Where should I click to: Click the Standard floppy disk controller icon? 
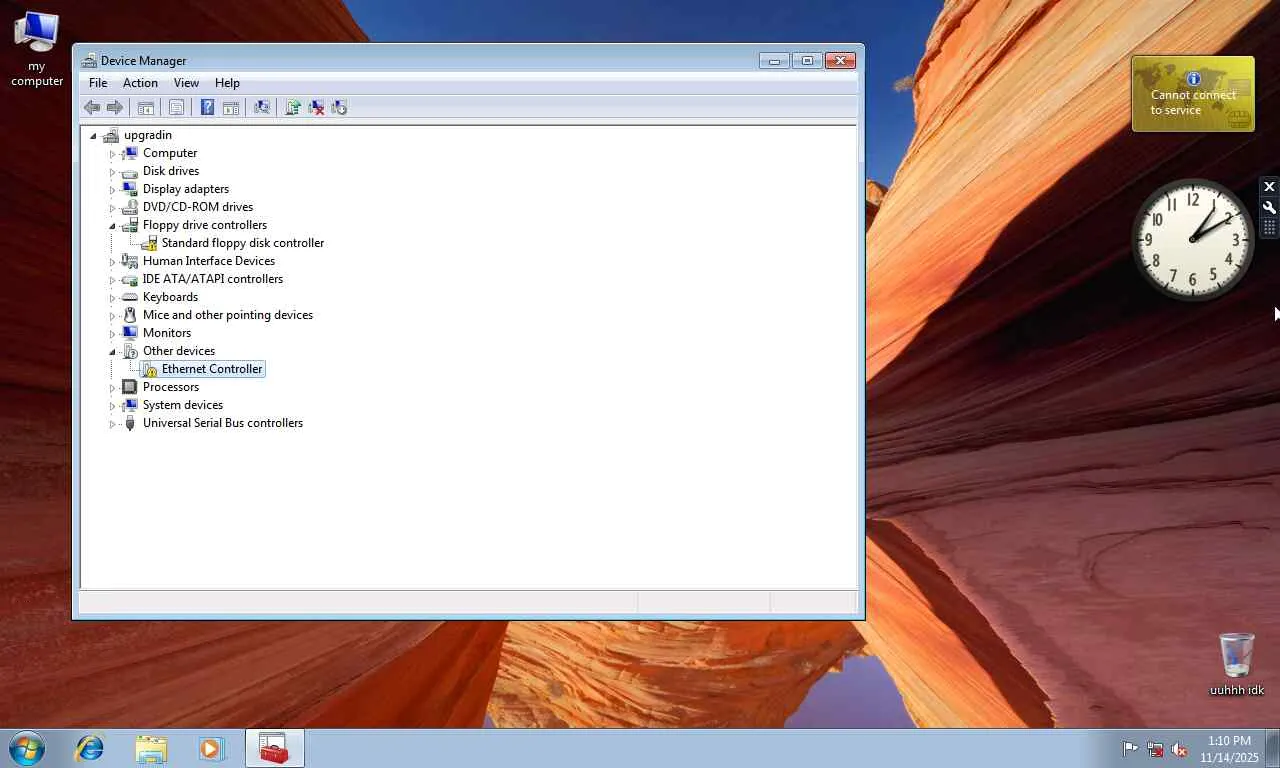click(149, 243)
